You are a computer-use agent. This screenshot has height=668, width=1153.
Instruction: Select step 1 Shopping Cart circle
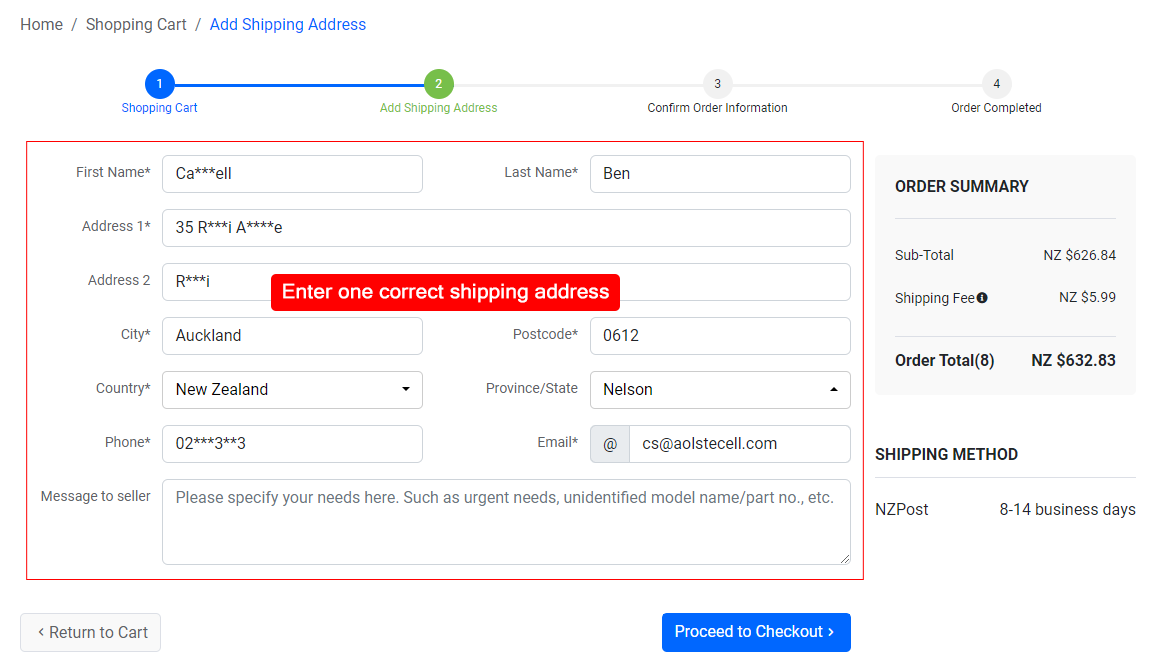[x=159, y=84]
